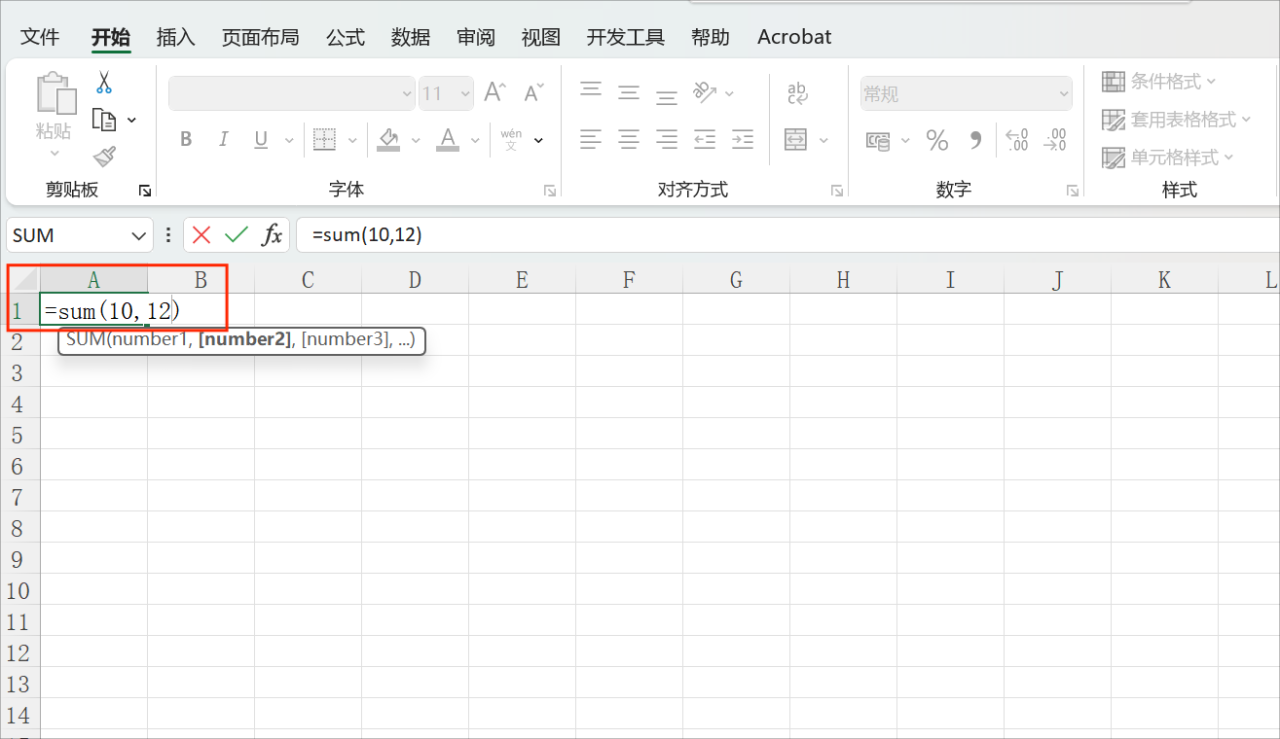This screenshot has width=1280, height=739.
Task: Open the paste options arrow
Action: (x=55, y=153)
